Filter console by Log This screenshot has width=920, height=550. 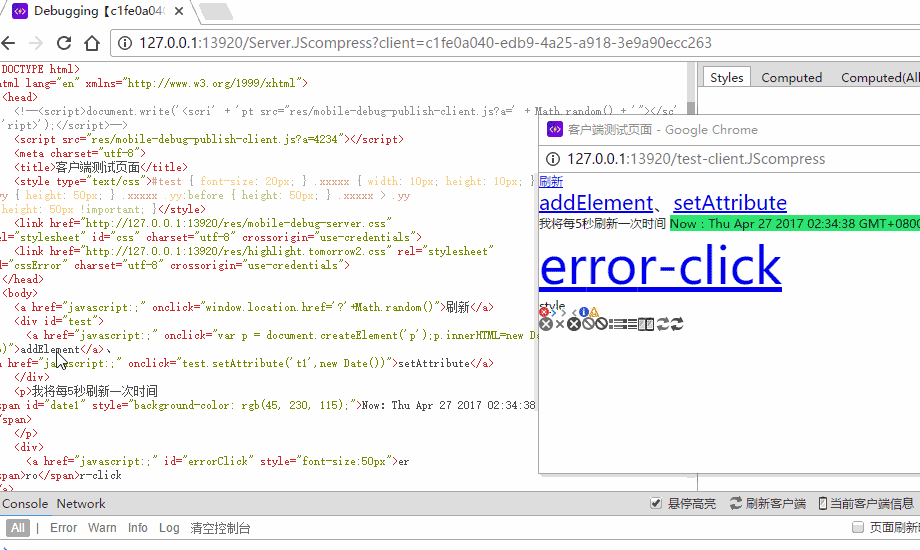[169, 528]
